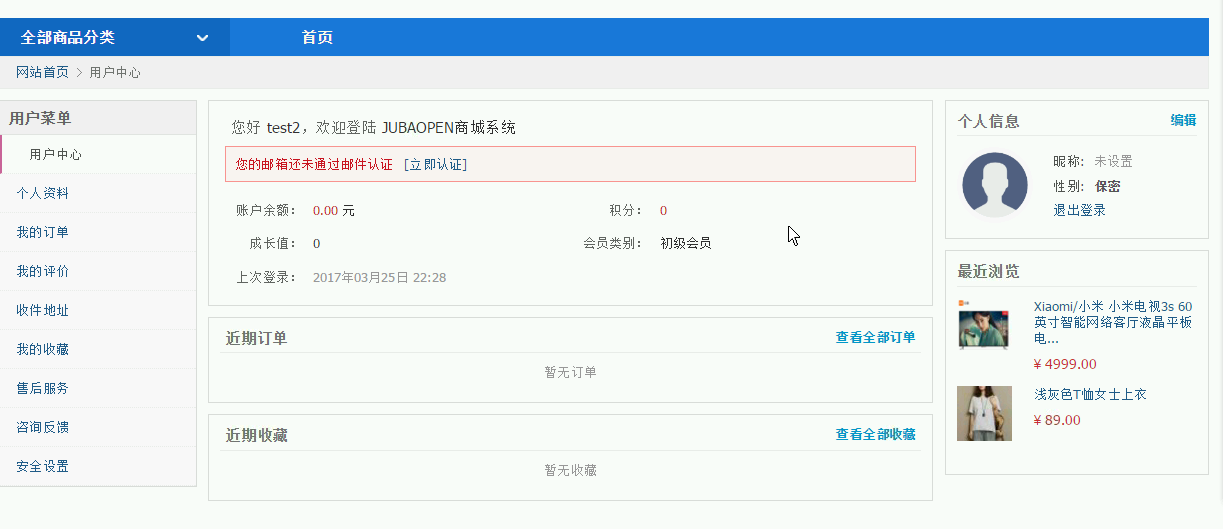
Task: Open 我的收藏 in the sidebar
Action: pos(42,349)
